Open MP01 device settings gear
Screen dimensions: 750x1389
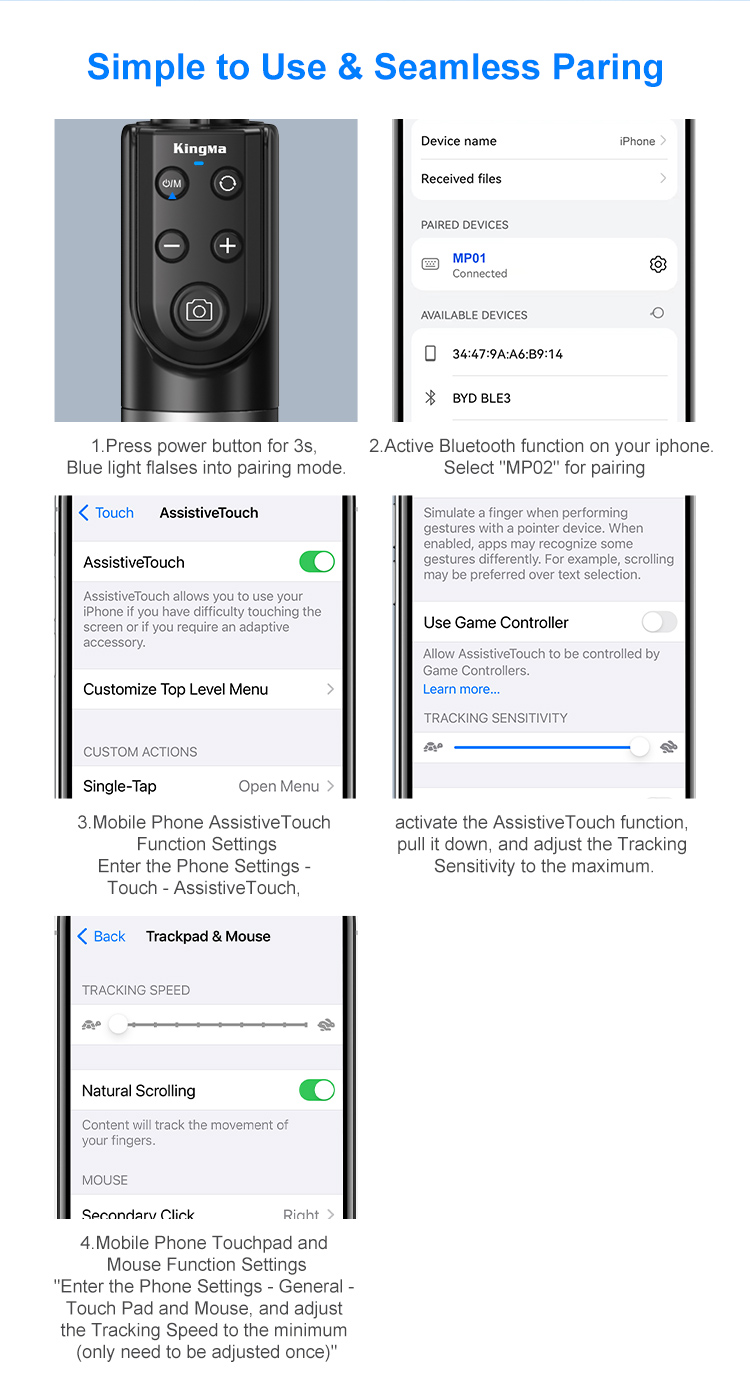pyautogui.click(x=658, y=264)
